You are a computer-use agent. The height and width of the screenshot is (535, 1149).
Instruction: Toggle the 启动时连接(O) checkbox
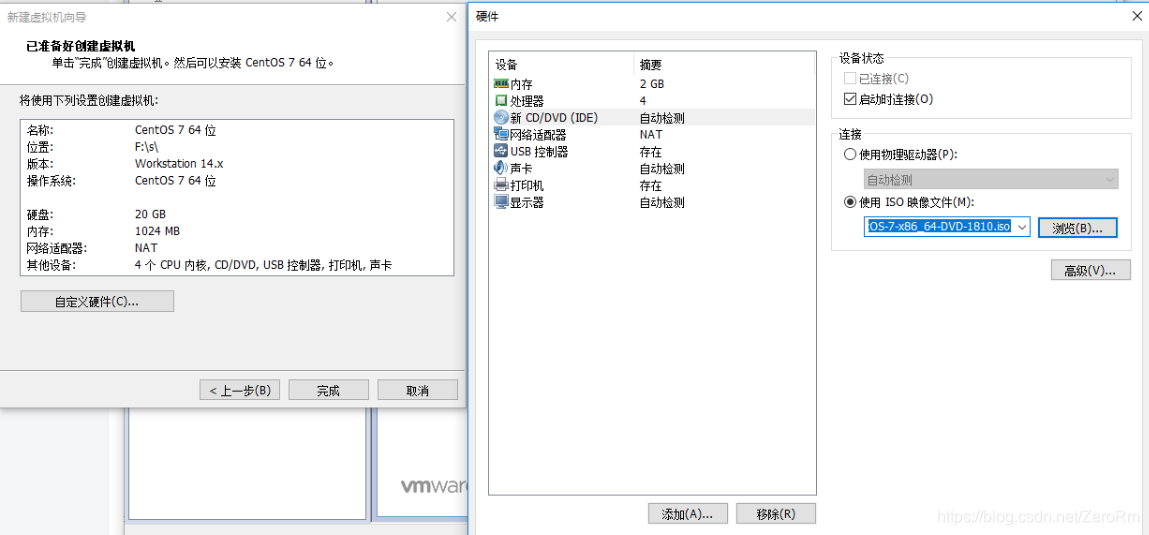pos(850,99)
